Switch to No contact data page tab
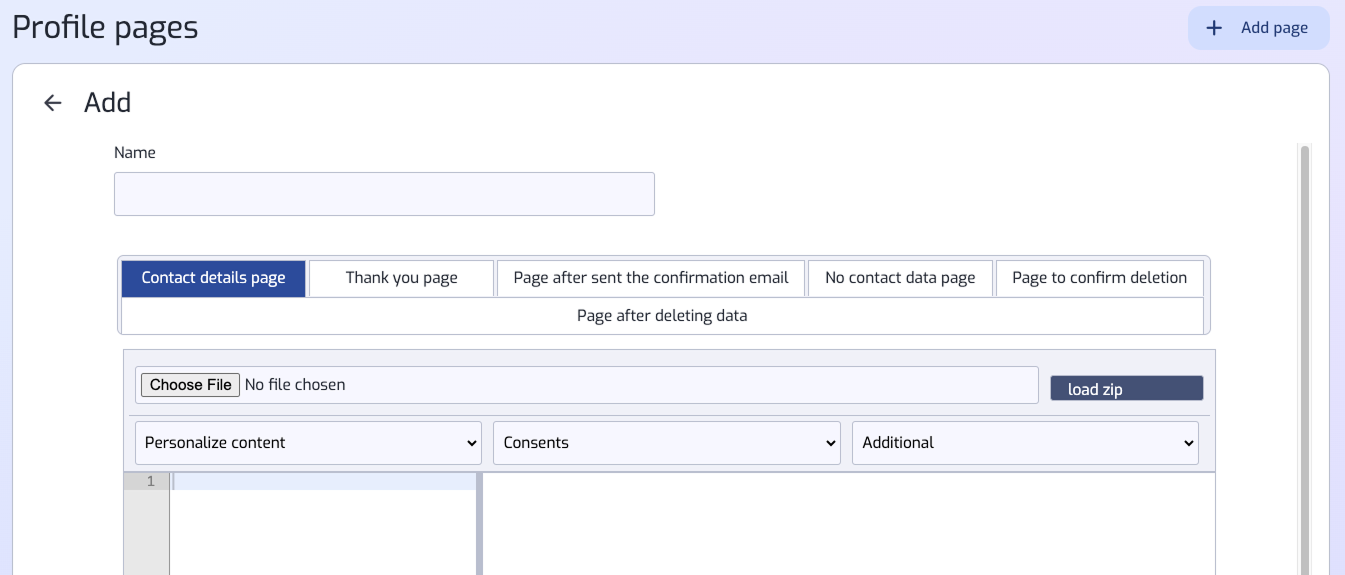The width and height of the screenshot is (1345, 575). click(900, 278)
